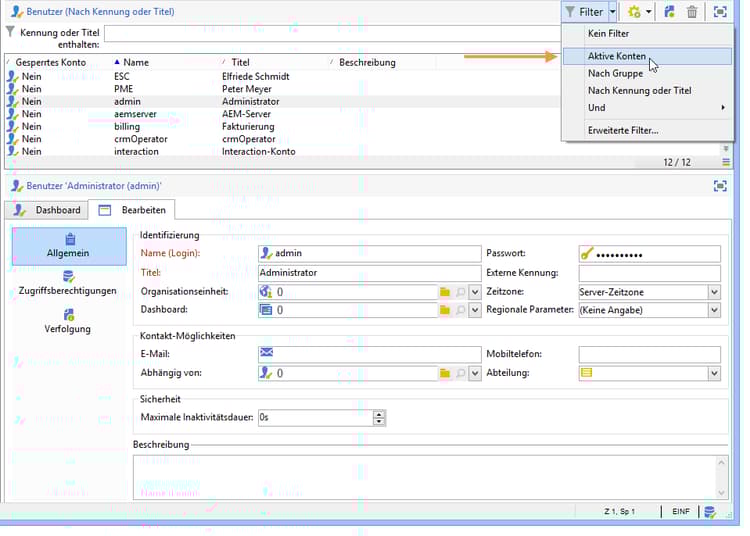Expand the Und submenu
This screenshot has width=750, height=536.
click(x=647, y=108)
